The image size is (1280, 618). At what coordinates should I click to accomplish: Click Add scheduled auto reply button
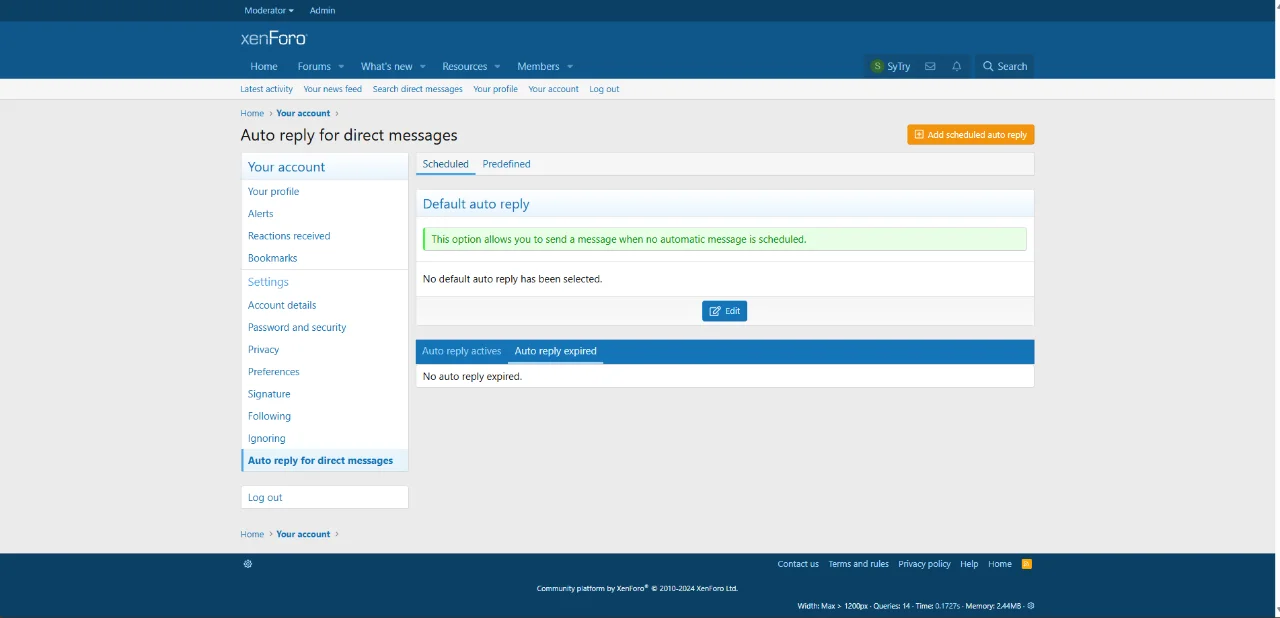(970, 135)
